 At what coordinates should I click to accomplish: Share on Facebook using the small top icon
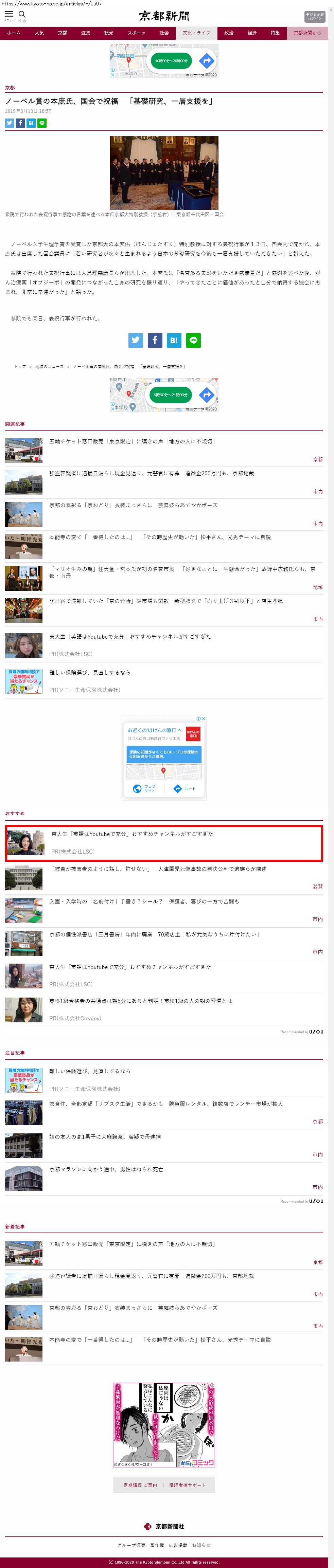(20, 123)
